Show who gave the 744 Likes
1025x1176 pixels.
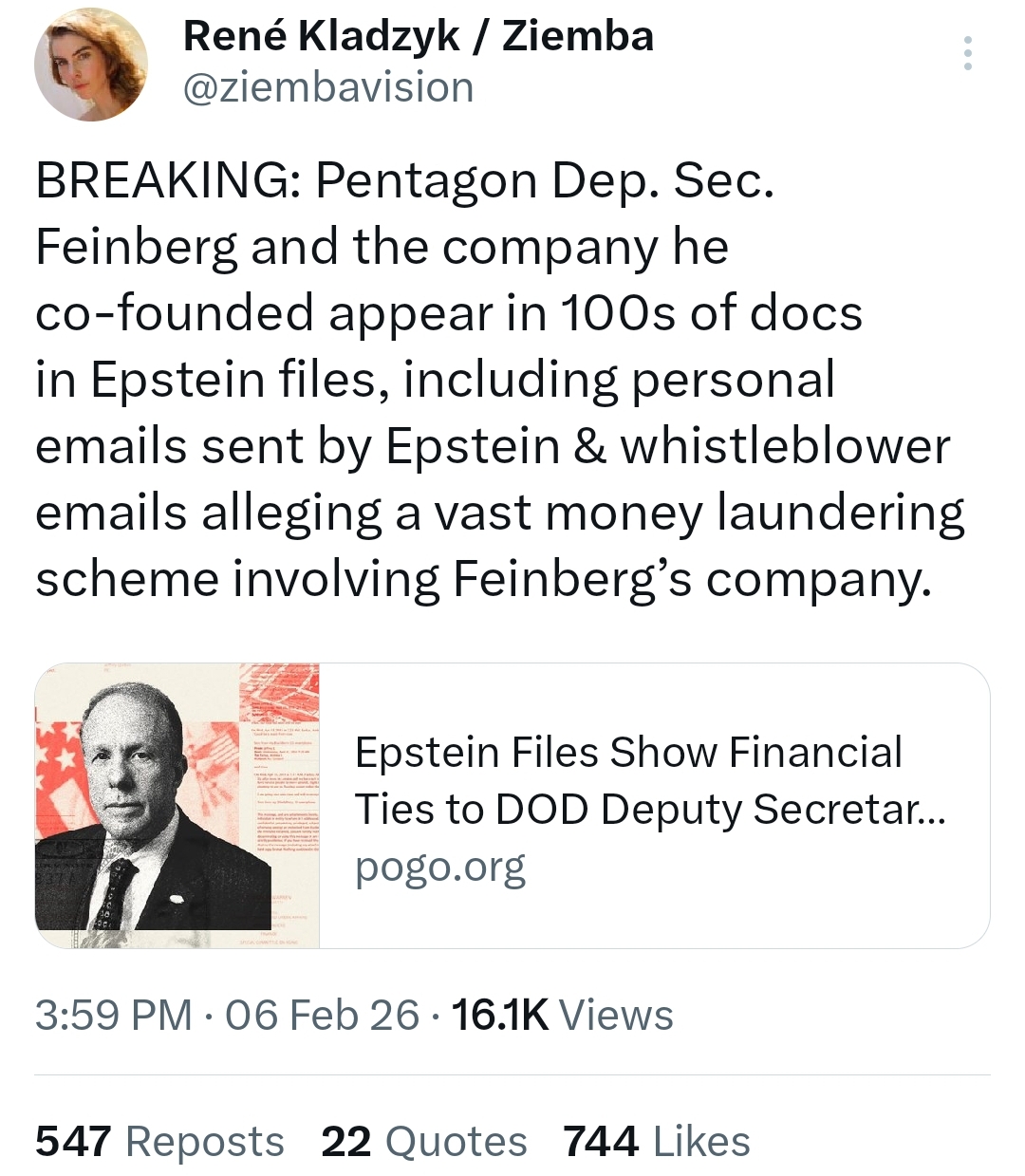click(x=656, y=1141)
